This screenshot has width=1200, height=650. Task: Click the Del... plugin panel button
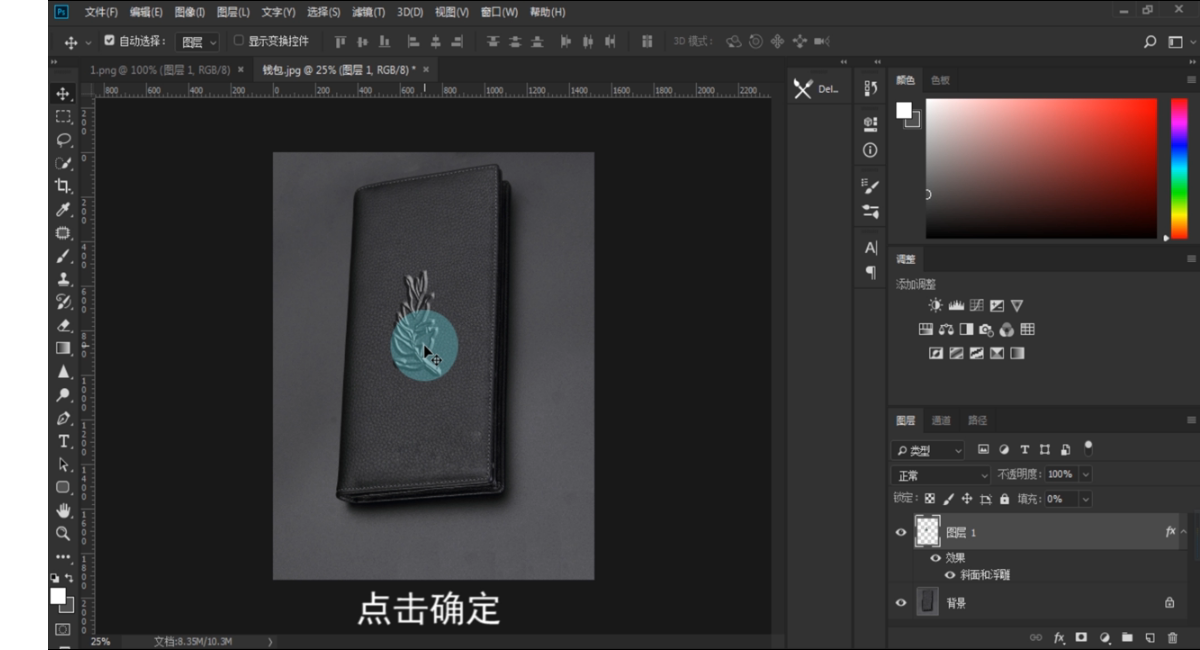point(816,89)
